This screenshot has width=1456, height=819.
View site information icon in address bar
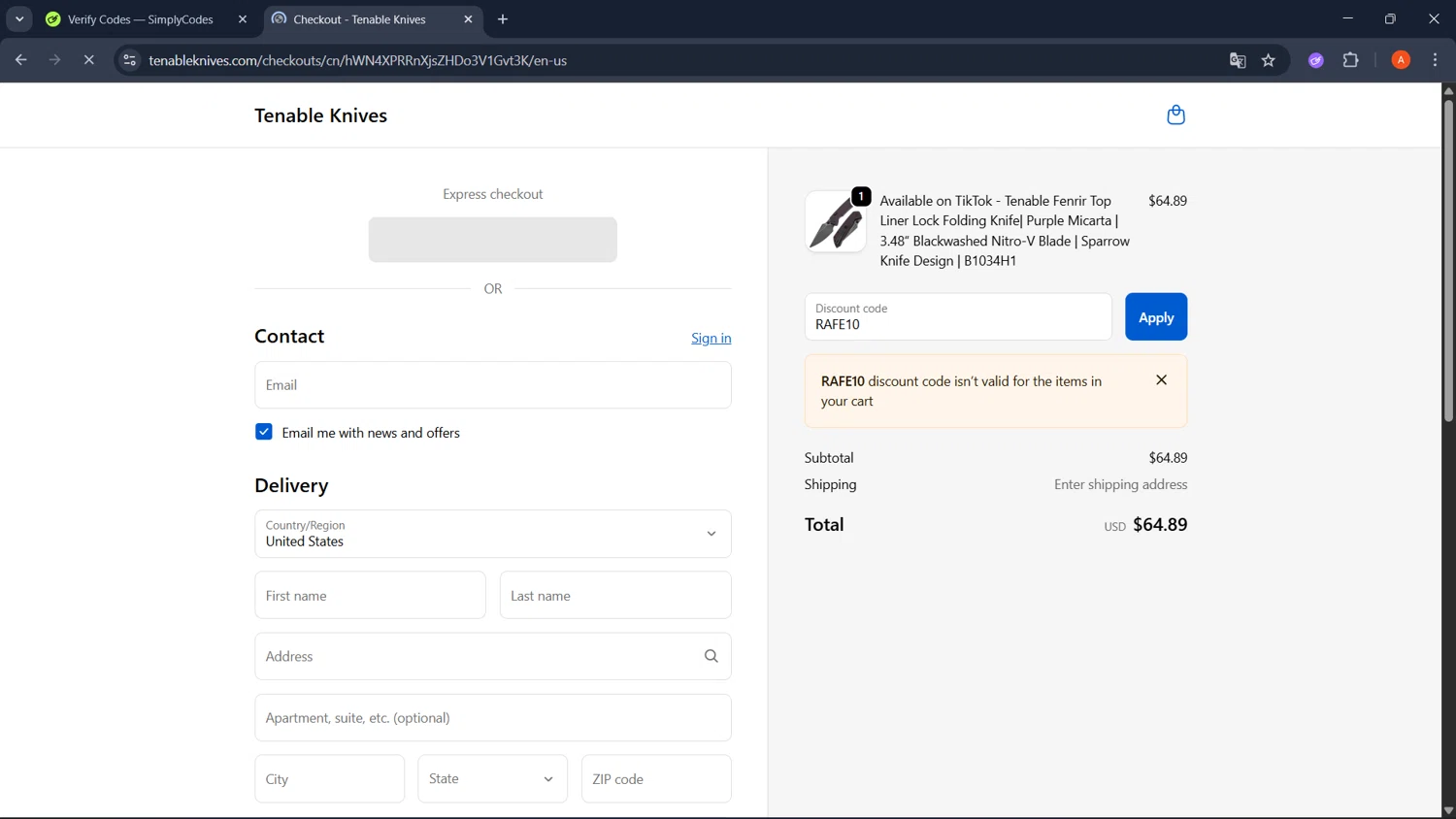(129, 60)
